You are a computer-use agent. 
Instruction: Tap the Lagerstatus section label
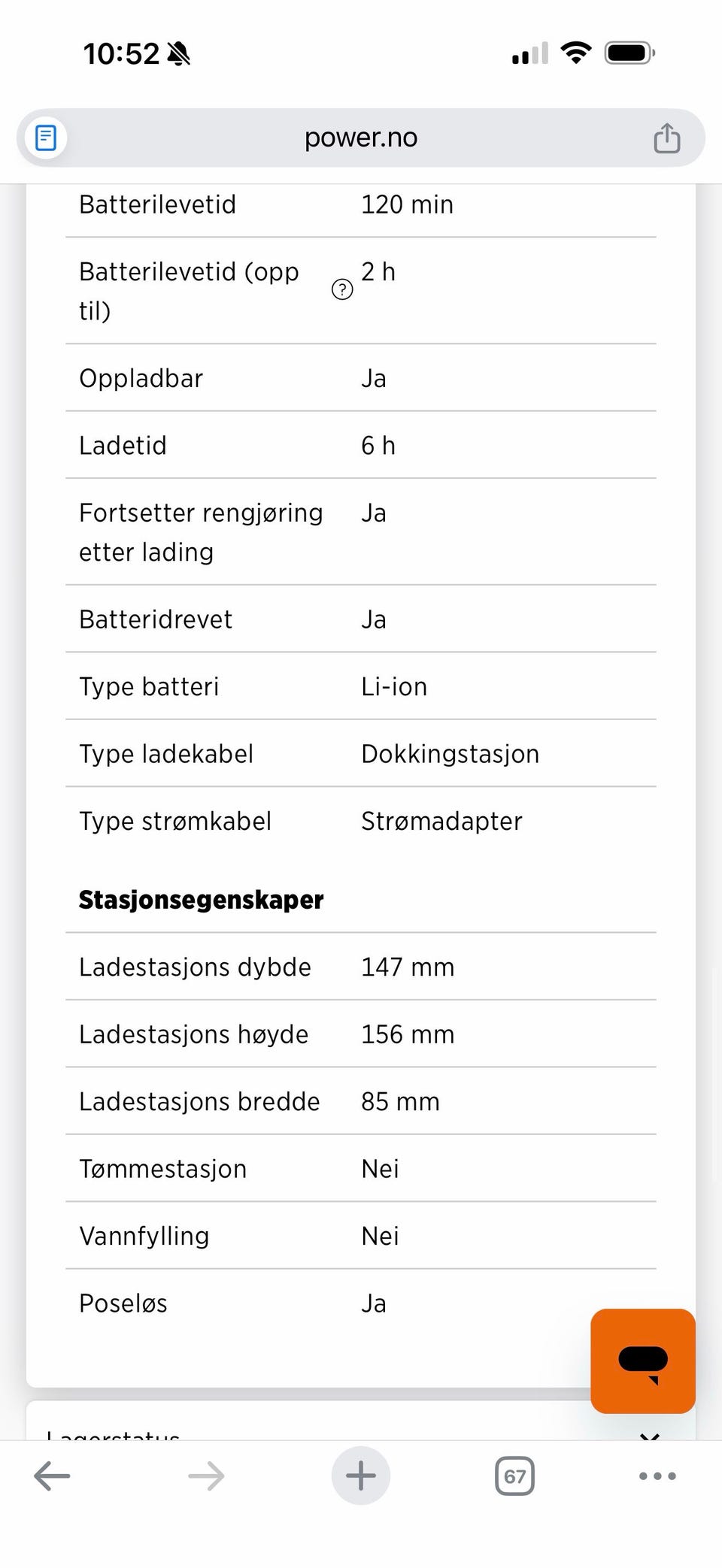pyautogui.click(x=113, y=1434)
